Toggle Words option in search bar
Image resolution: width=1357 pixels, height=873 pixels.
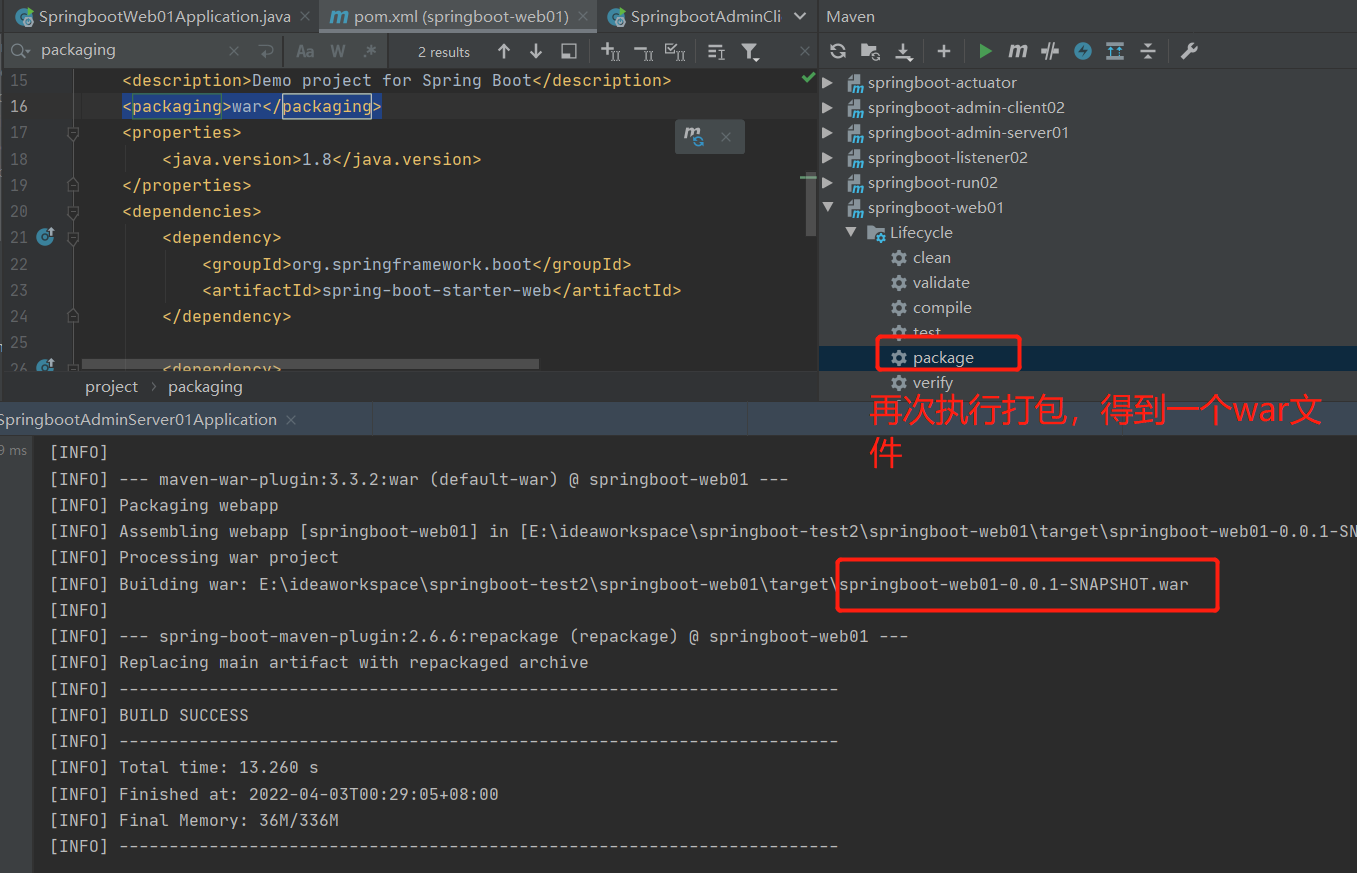338,51
